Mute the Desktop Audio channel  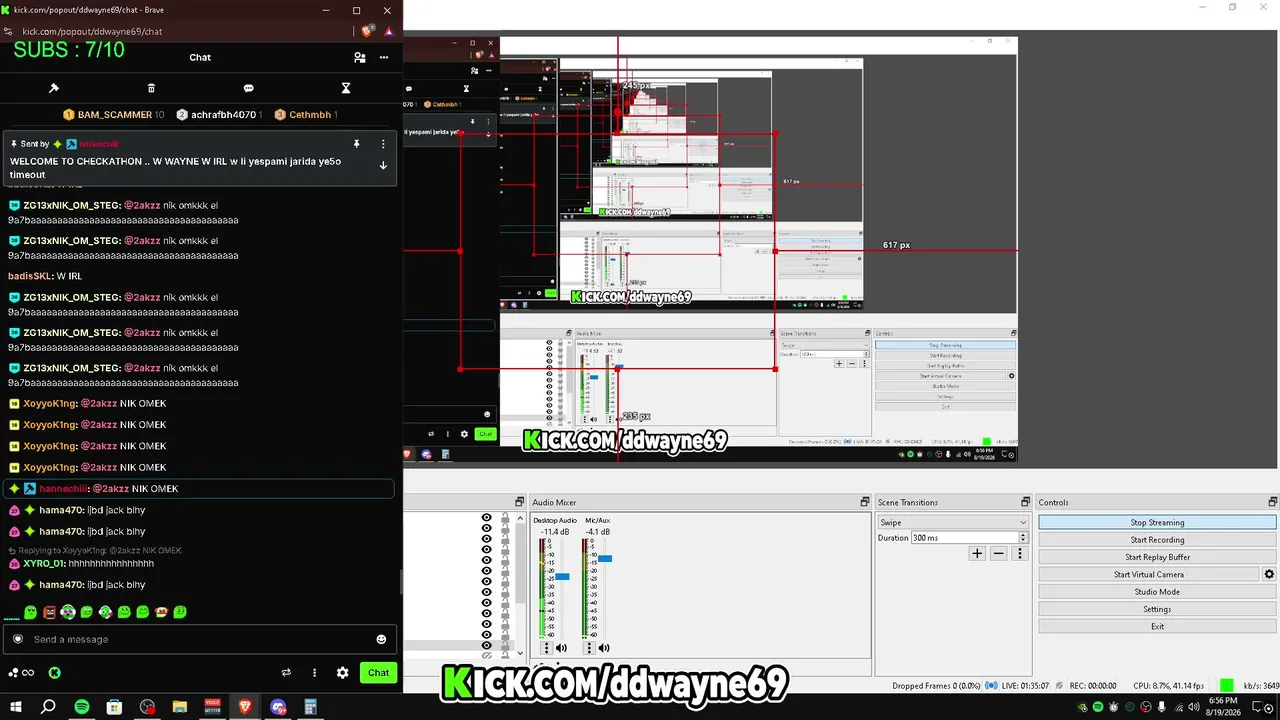561,648
